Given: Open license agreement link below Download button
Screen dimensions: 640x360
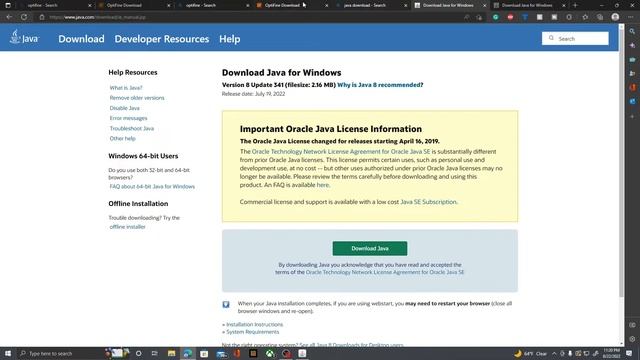Looking at the screenshot, I should 384,272.
